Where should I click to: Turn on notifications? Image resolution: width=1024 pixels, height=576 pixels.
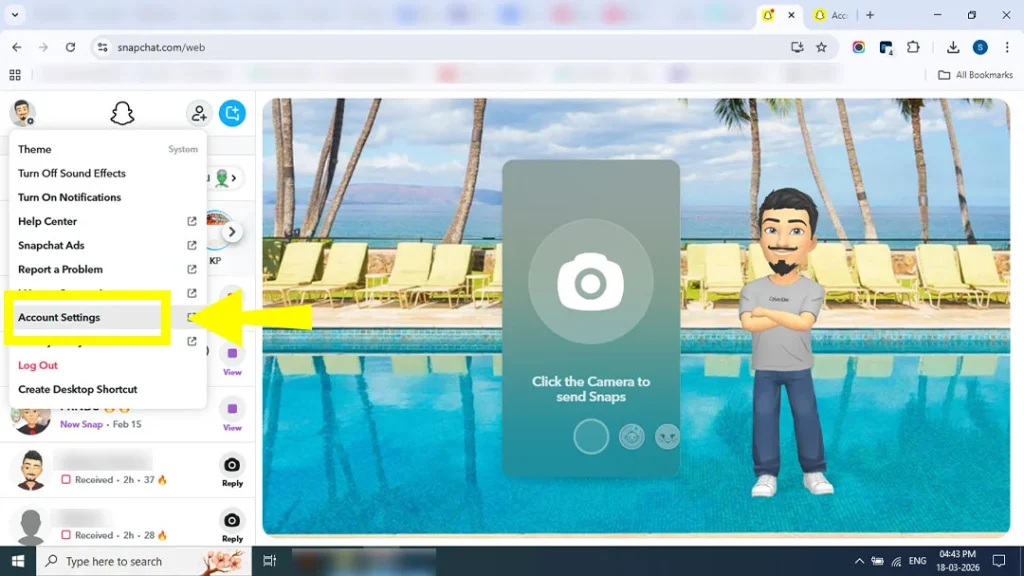pos(69,197)
